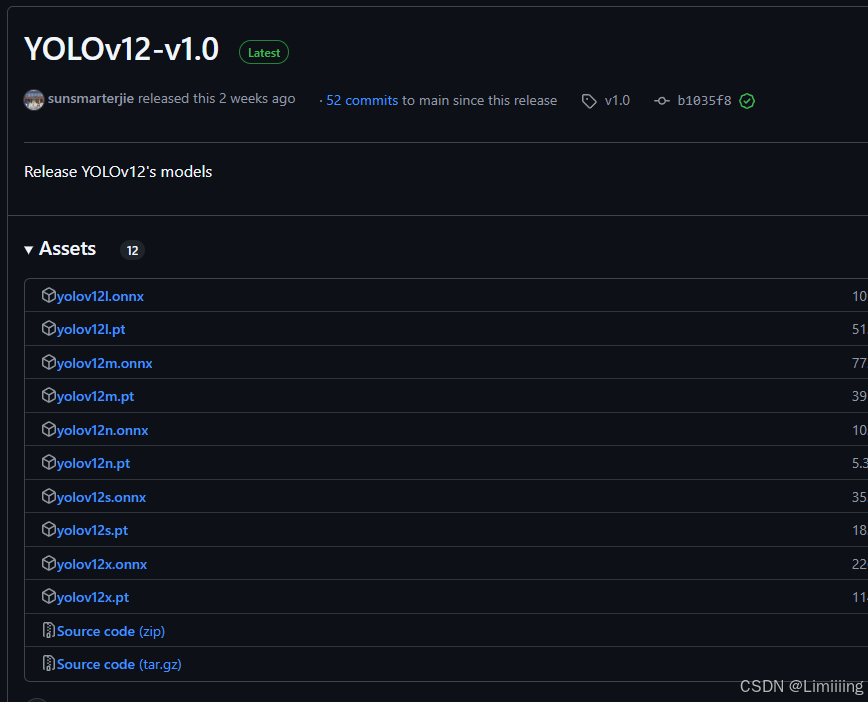Click the zip file icon beside Source code (zip)

click(x=49, y=630)
